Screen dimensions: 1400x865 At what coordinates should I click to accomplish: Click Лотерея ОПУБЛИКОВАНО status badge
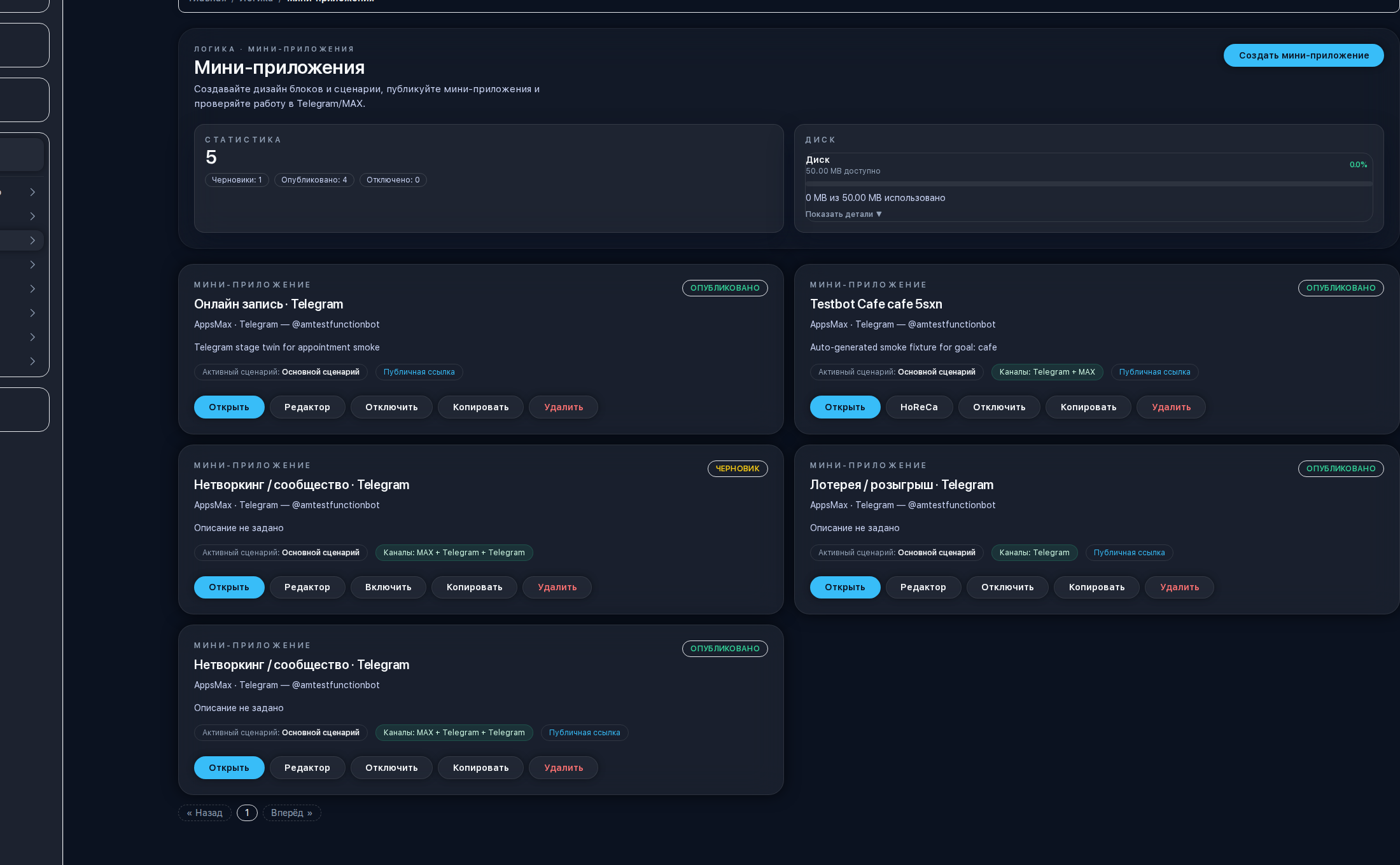(1341, 469)
